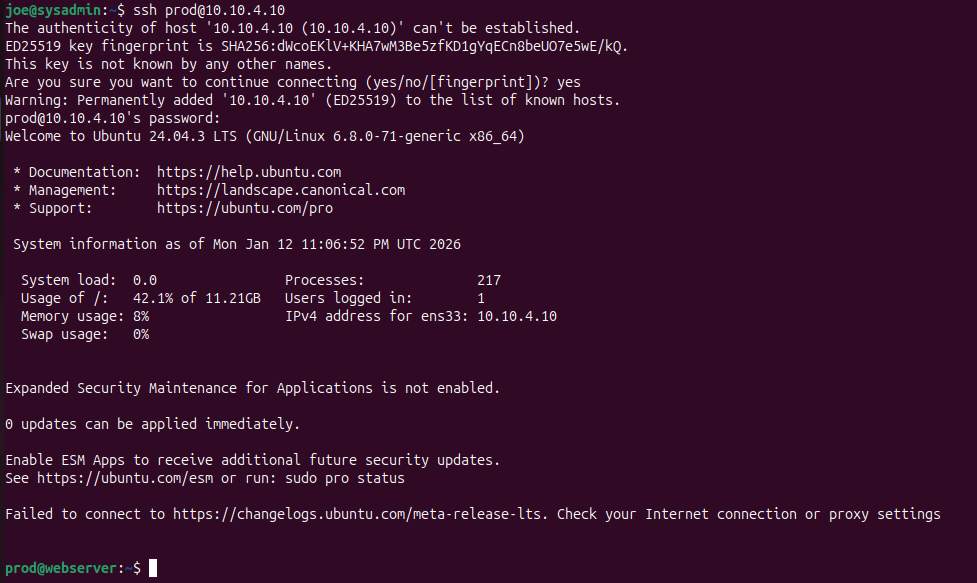Click the system information date line
Screen dimensions: 977x583
pos(237,244)
